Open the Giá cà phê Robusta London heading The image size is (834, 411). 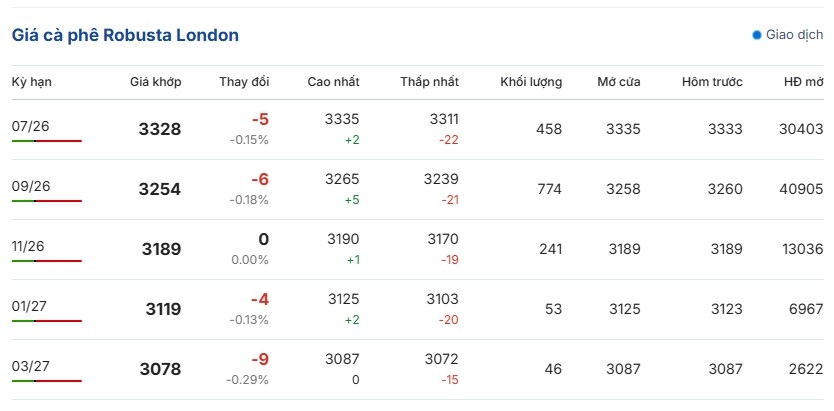125,35
